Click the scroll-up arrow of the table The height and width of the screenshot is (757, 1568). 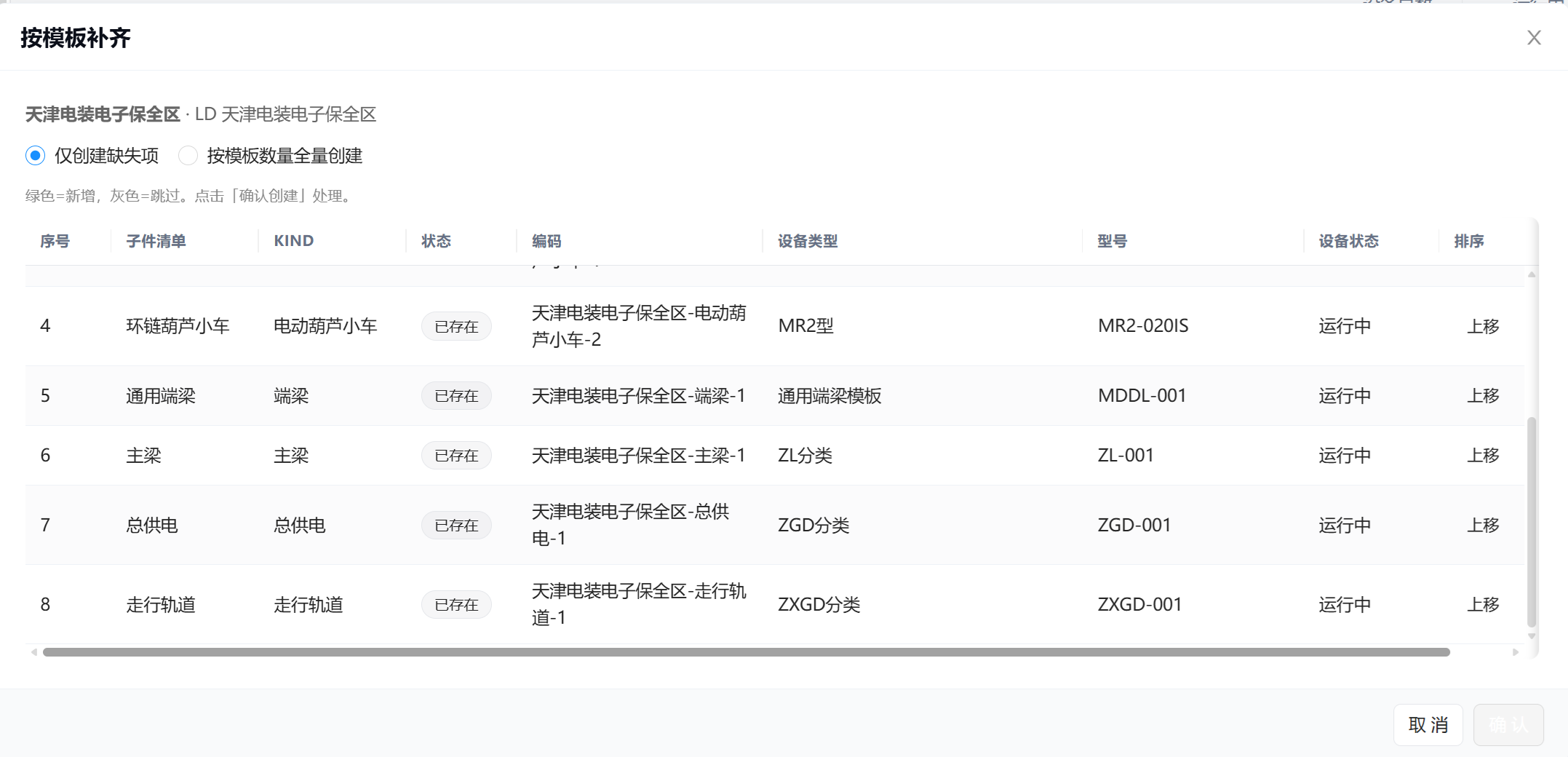tap(1531, 274)
